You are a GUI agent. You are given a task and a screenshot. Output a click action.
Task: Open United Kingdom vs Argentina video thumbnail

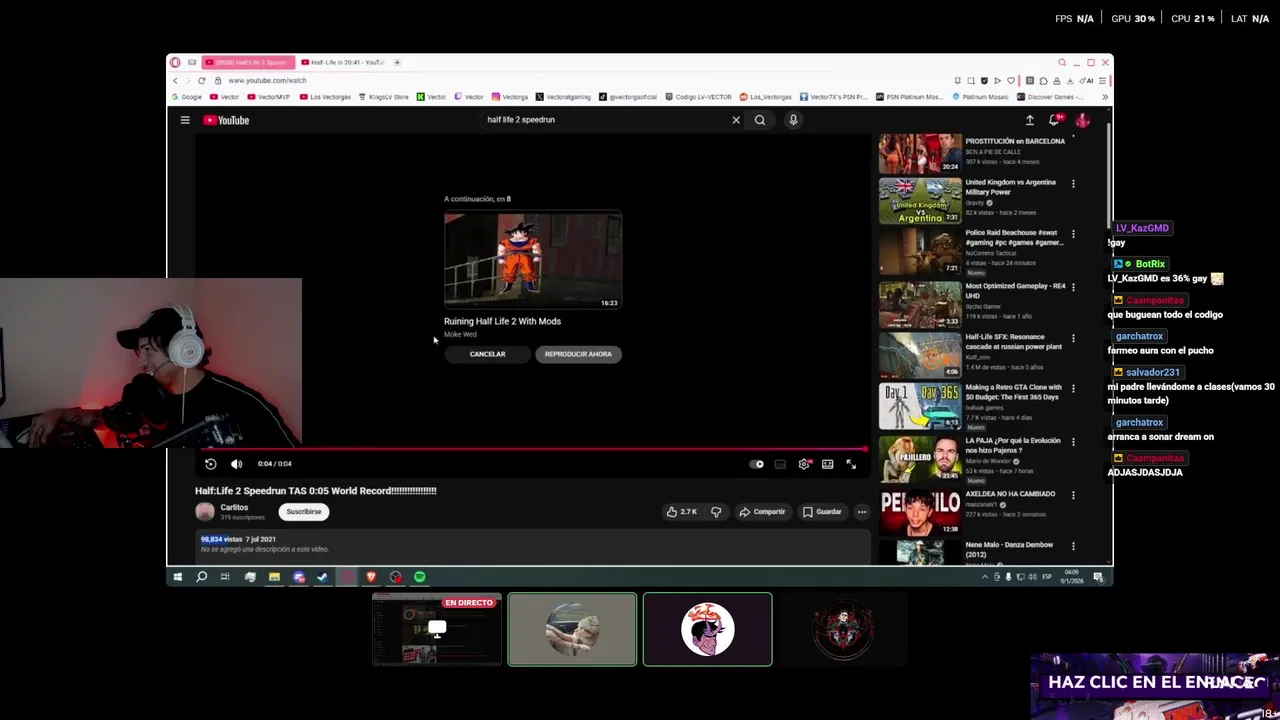click(x=920, y=201)
